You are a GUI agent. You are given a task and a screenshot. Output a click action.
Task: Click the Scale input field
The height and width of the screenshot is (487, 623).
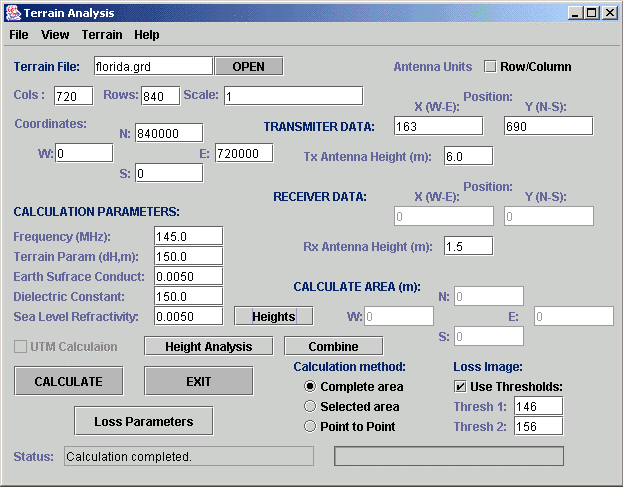coord(293,96)
